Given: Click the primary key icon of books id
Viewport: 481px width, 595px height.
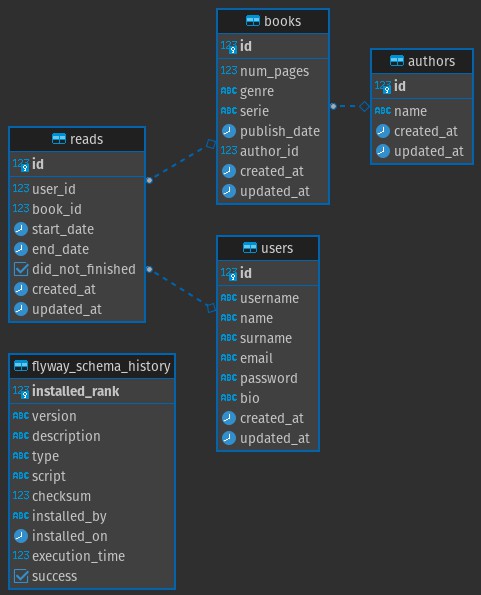Looking at the screenshot, I should pyautogui.click(x=229, y=46).
